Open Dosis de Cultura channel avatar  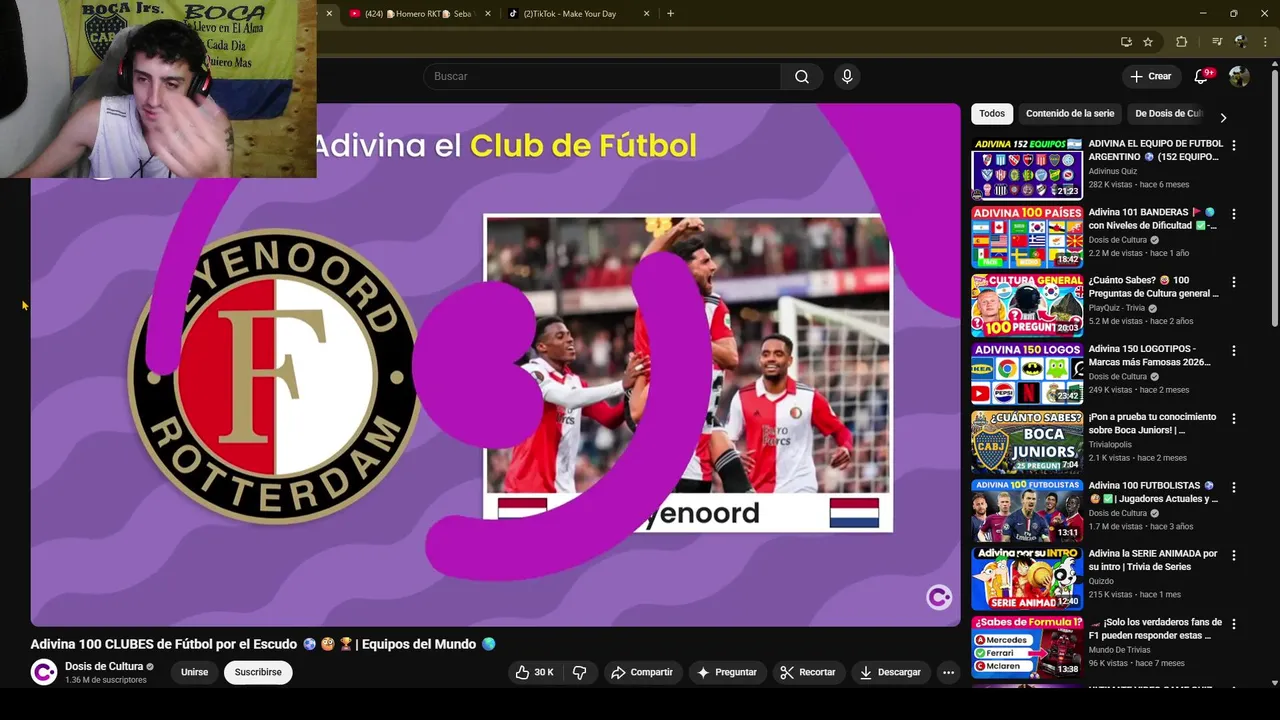coord(44,672)
